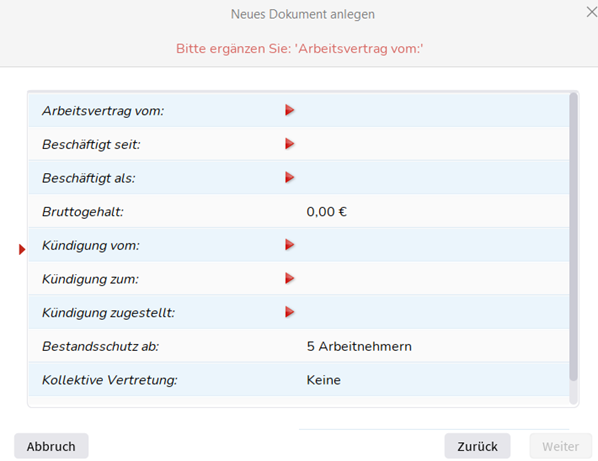Click red arrow beside Beschäftigt als
The width and height of the screenshot is (598, 461).
click(x=289, y=177)
